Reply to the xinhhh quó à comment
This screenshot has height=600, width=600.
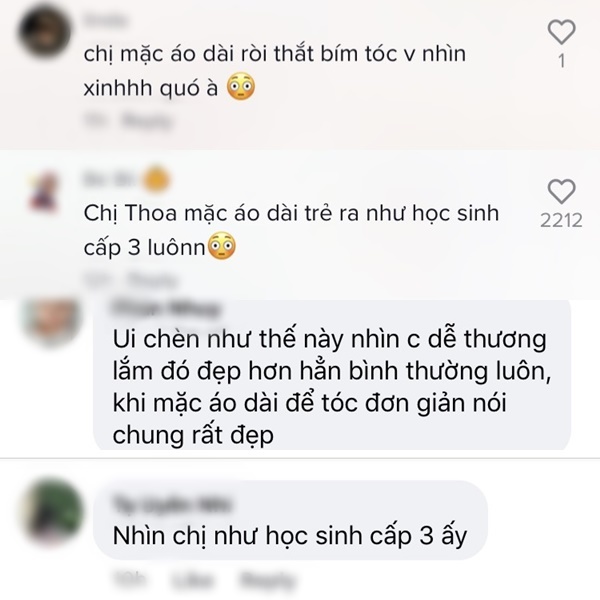click(147, 121)
